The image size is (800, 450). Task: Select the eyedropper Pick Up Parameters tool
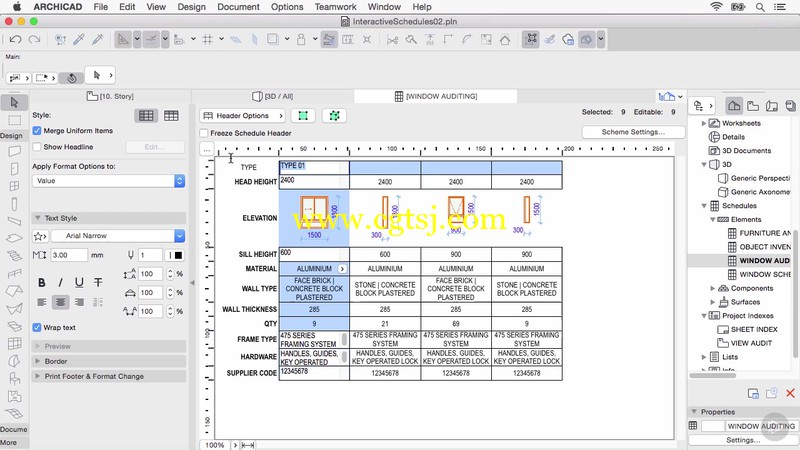(79, 39)
